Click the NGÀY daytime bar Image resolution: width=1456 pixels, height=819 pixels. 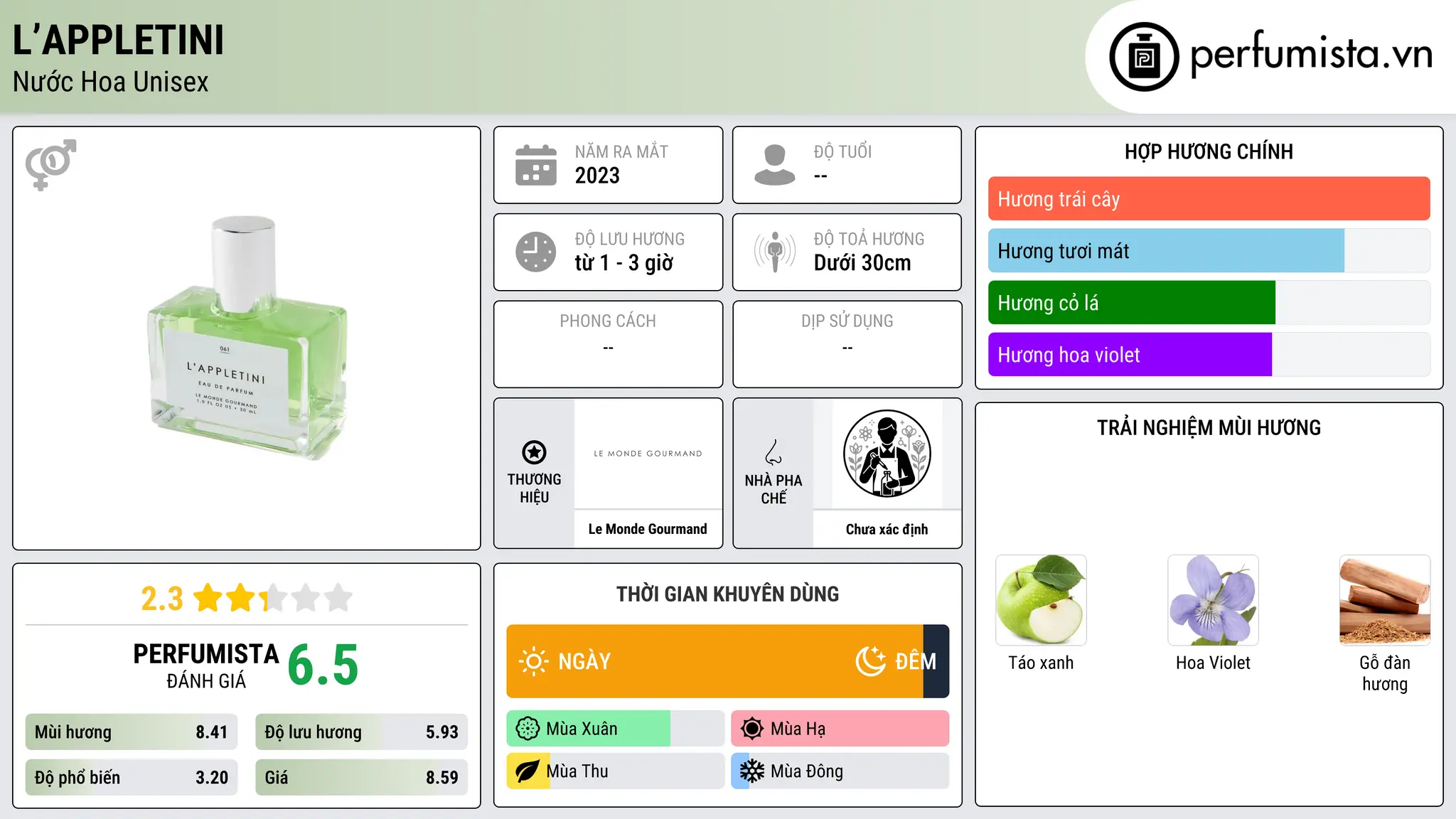click(x=714, y=661)
